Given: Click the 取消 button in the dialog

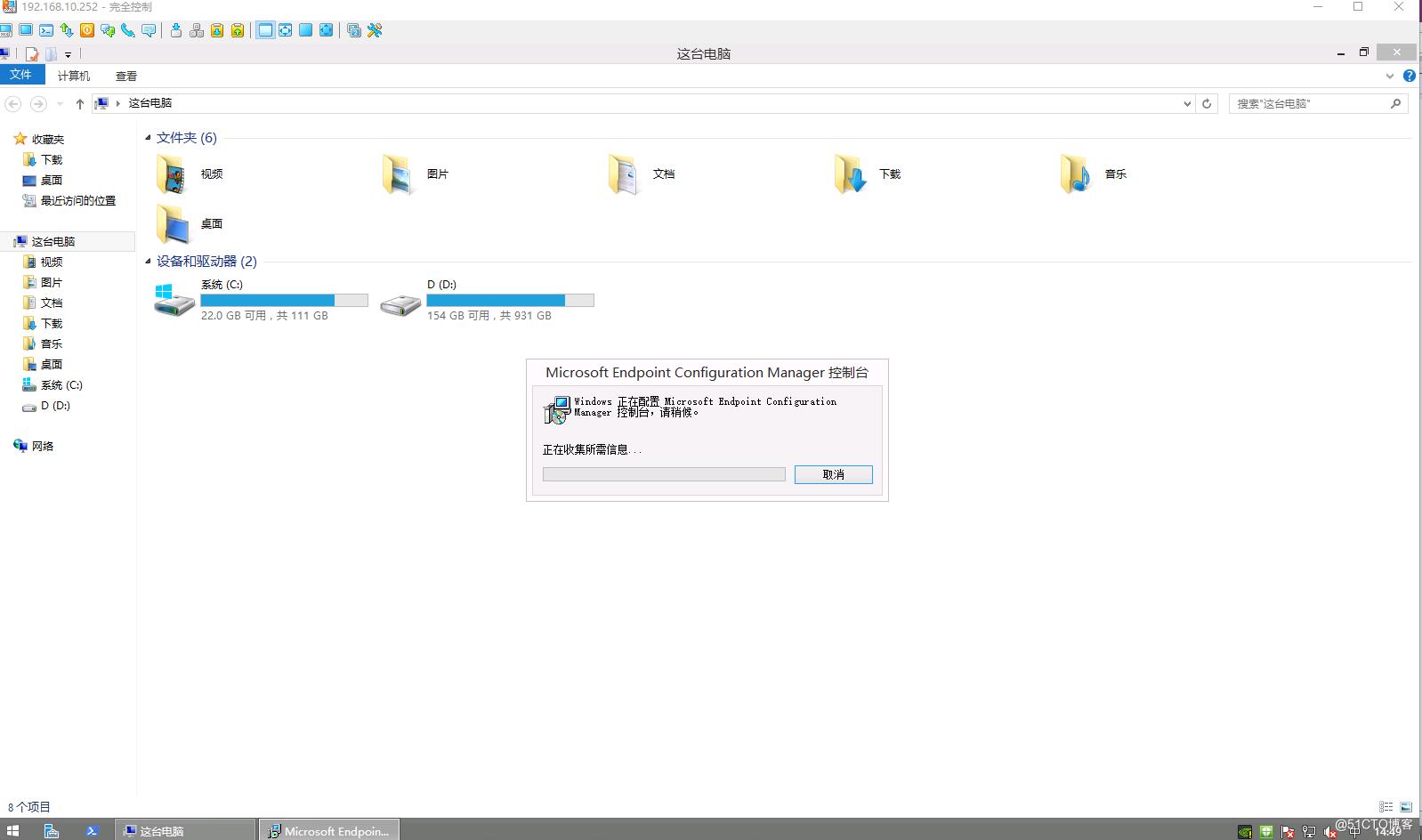Looking at the screenshot, I should pyautogui.click(x=834, y=474).
